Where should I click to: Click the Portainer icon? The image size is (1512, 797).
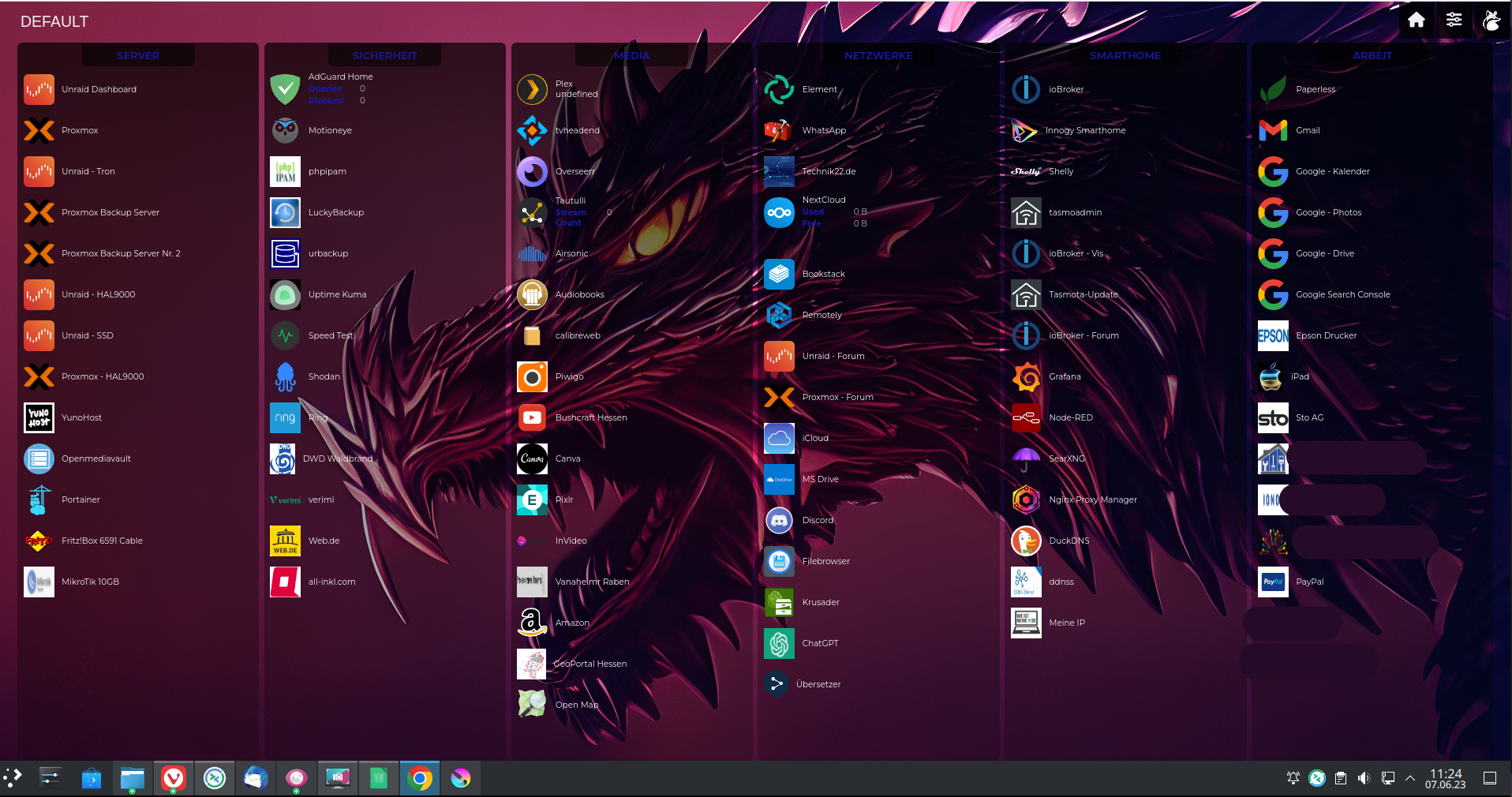pos(39,500)
